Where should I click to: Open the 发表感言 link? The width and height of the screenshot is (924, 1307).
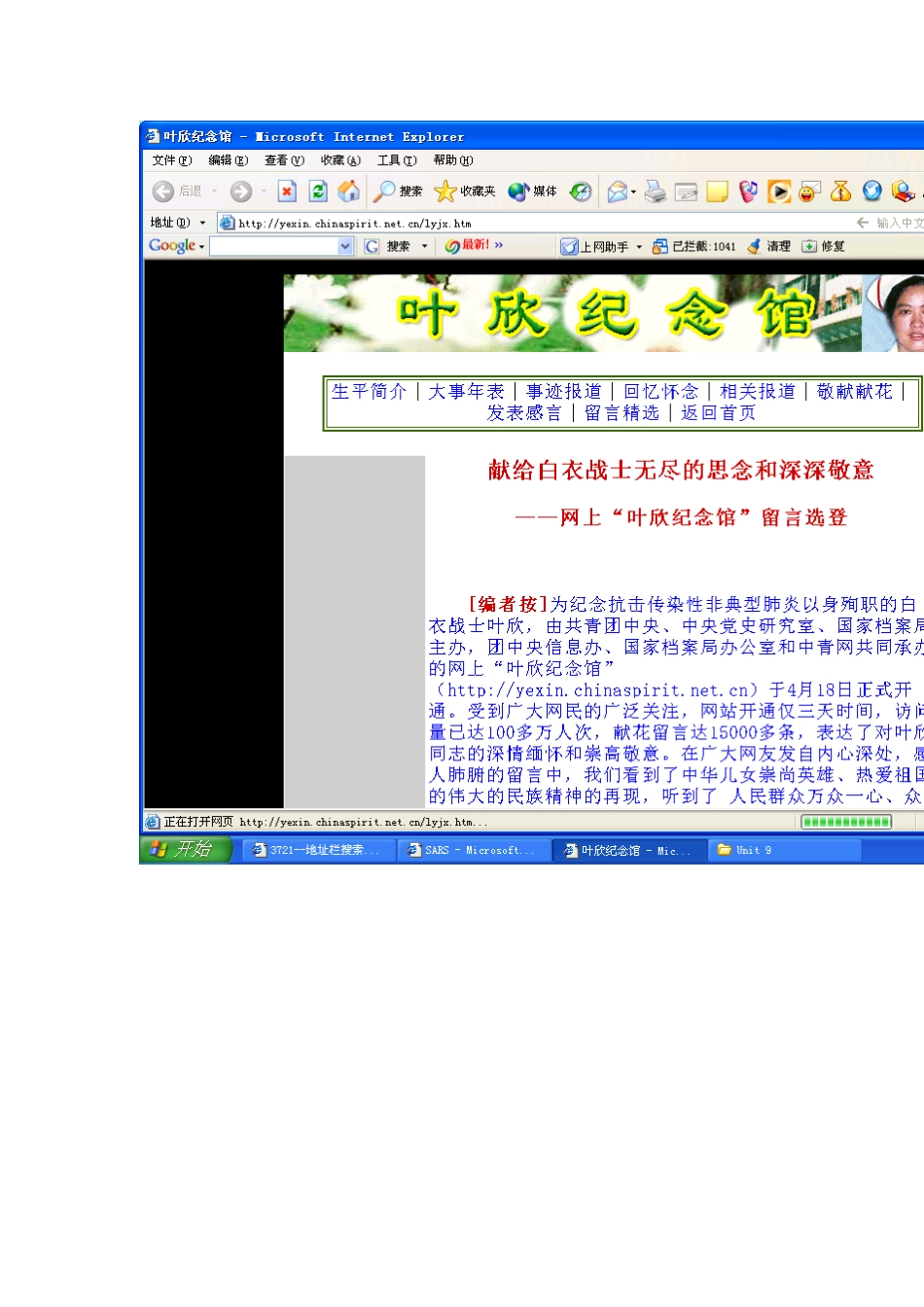[x=524, y=413]
